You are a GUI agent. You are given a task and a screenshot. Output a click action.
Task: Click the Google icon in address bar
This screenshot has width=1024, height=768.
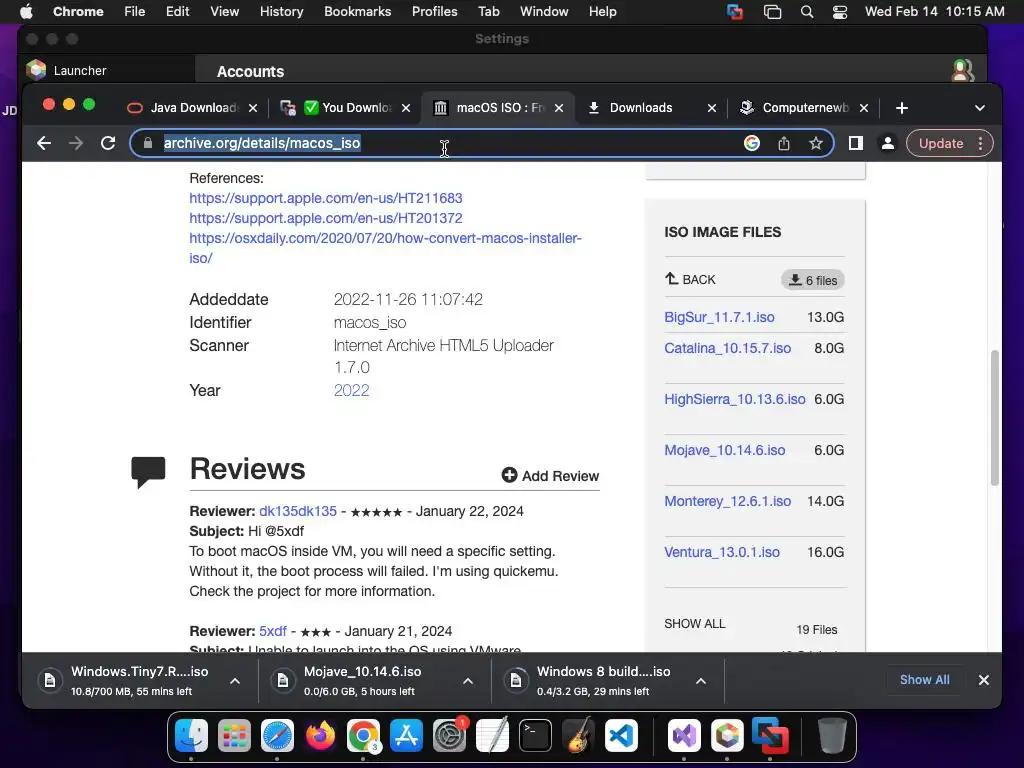click(x=752, y=143)
